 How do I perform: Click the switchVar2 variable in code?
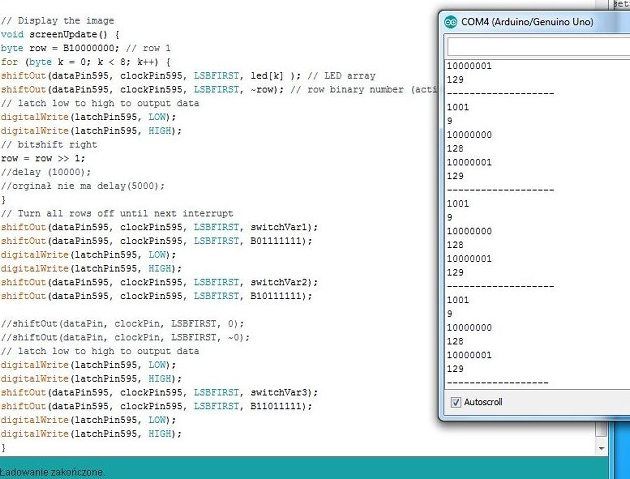click(280, 282)
